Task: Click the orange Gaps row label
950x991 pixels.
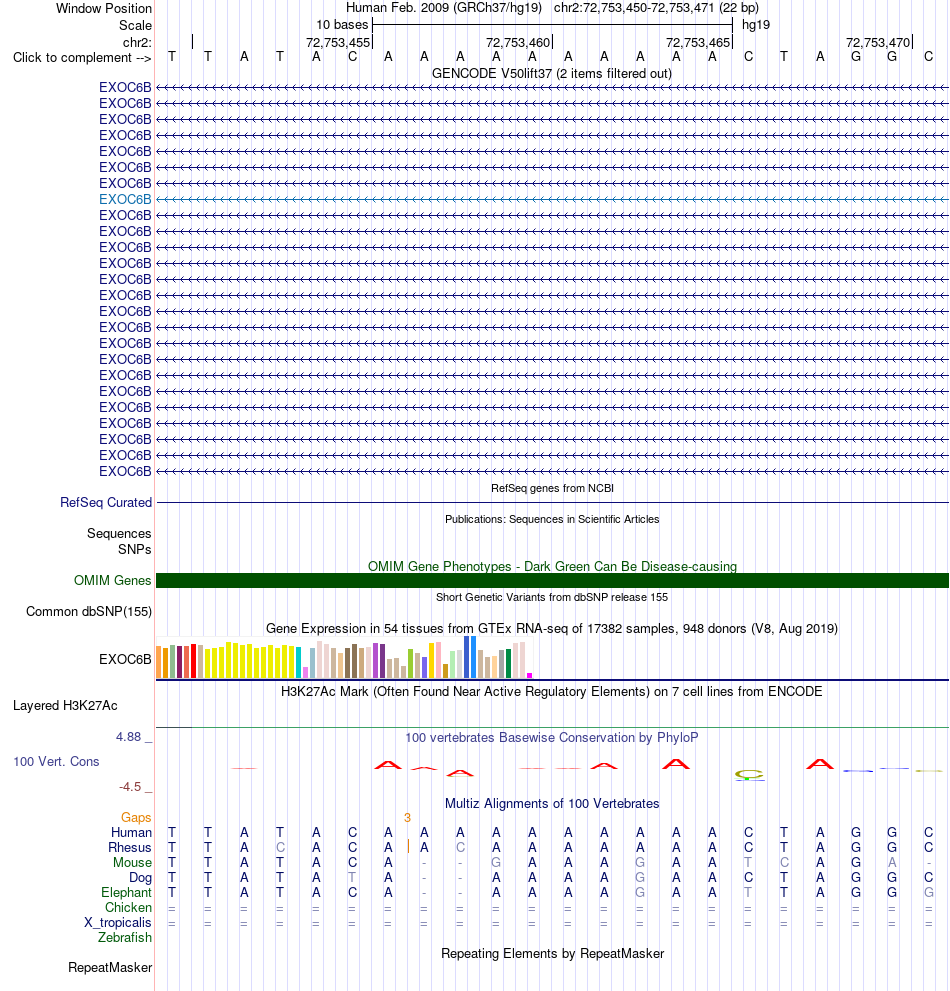Action: [137, 818]
